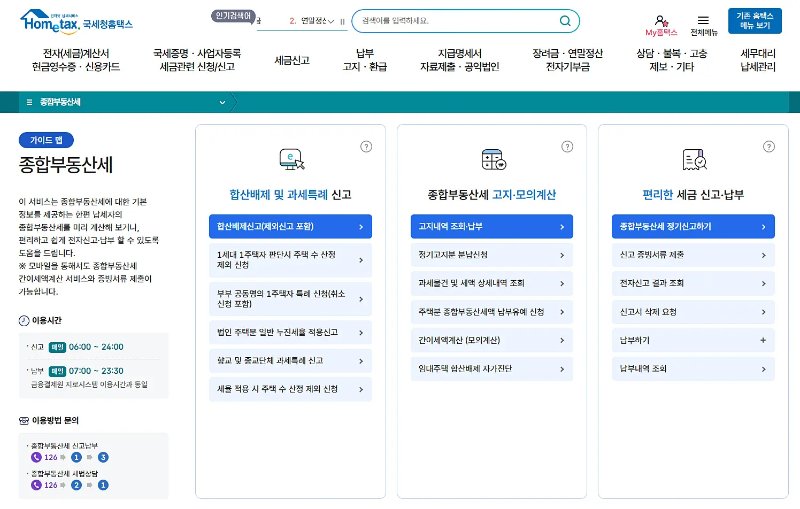
Task: Open 세무대리 납세관리 menu
Action: [758, 60]
